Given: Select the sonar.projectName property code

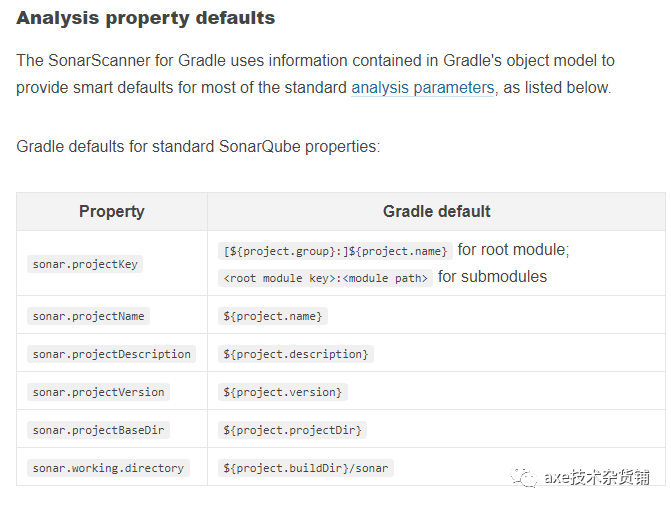Looking at the screenshot, I should [x=88, y=316].
